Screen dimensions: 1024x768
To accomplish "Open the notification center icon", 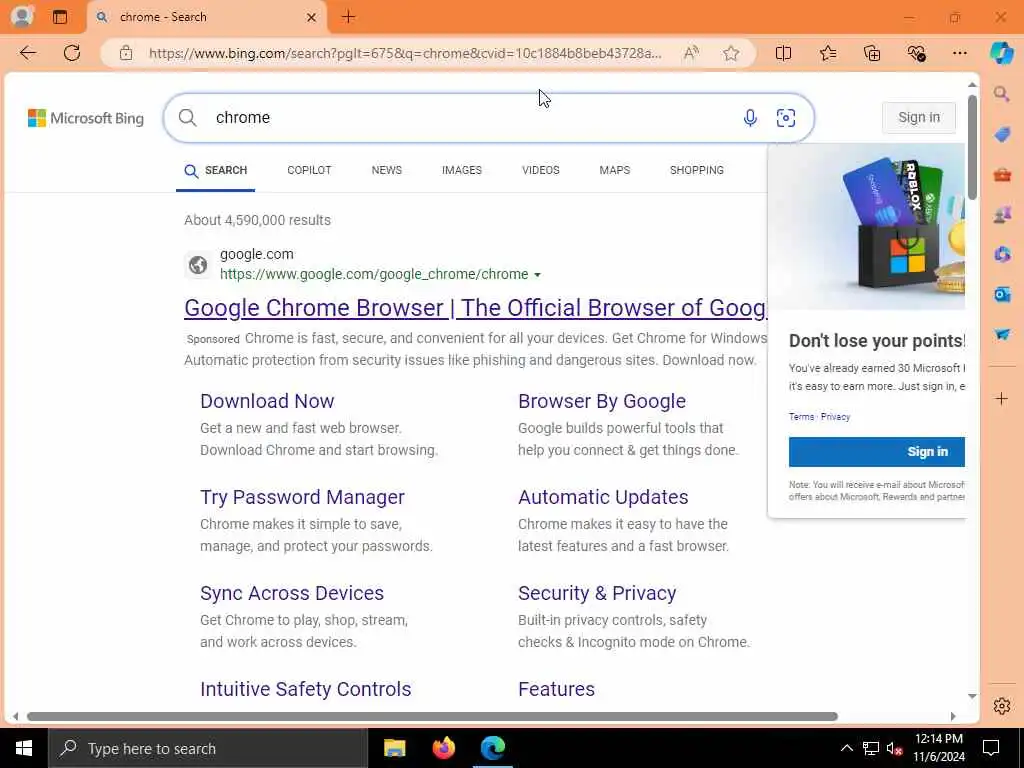I will coord(991,748).
